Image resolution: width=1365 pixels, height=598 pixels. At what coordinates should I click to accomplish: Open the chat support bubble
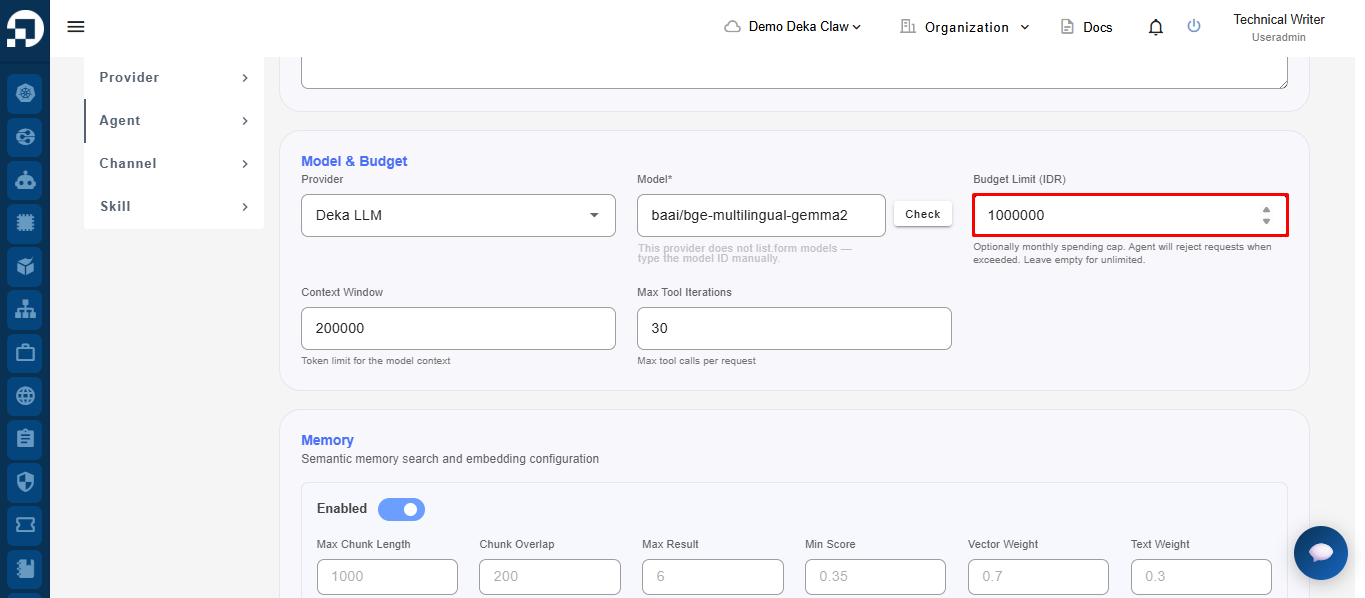(1321, 553)
